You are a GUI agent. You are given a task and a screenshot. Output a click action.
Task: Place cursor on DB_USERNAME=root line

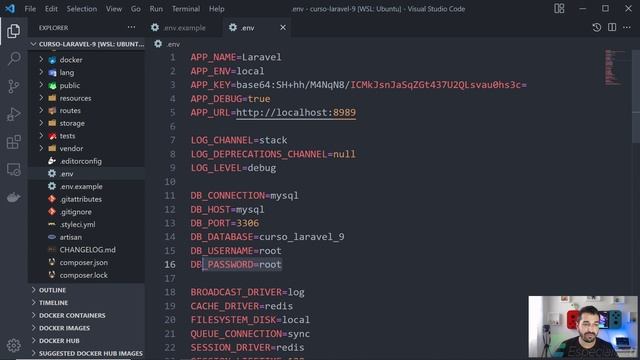tap(236, 251)
